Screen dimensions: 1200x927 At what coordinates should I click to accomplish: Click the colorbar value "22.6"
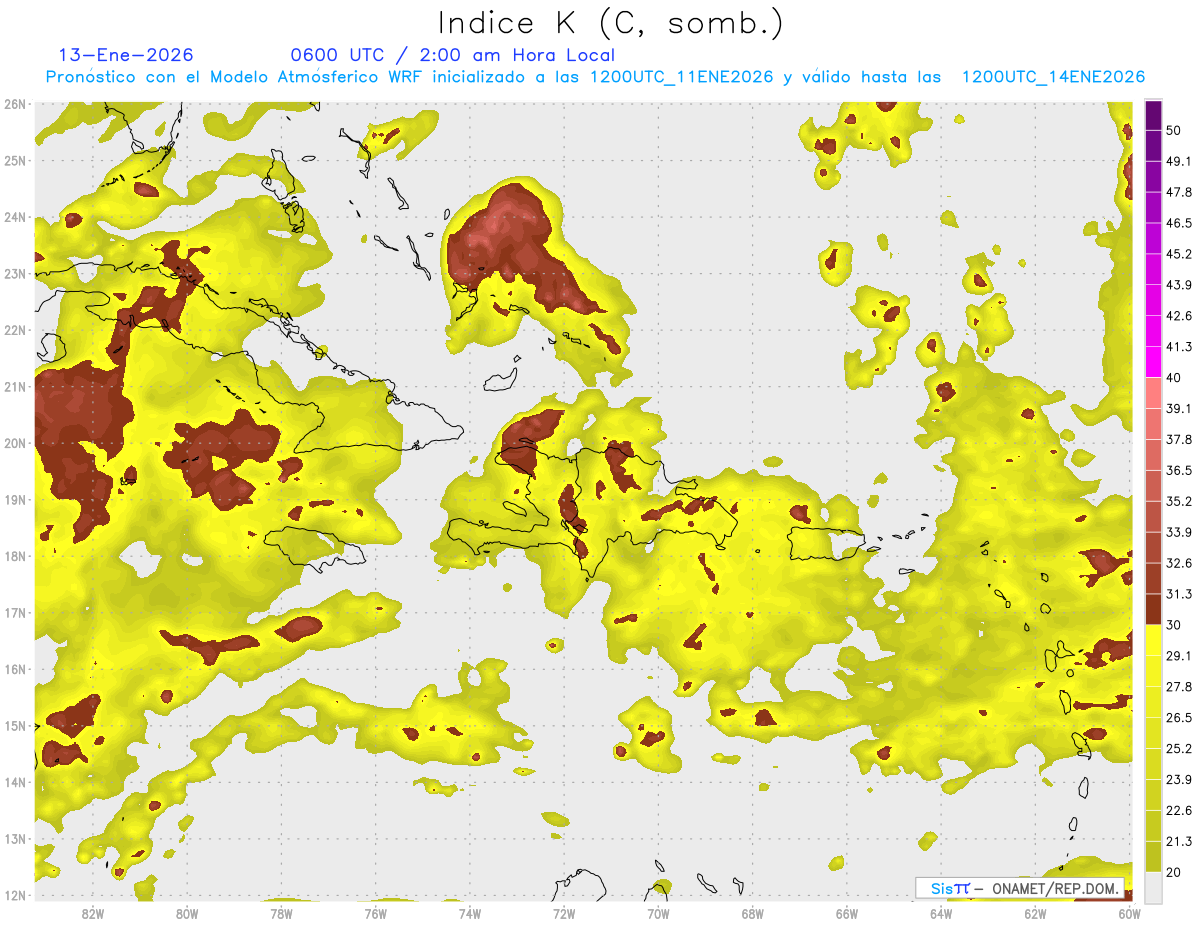click(1179, 811)
